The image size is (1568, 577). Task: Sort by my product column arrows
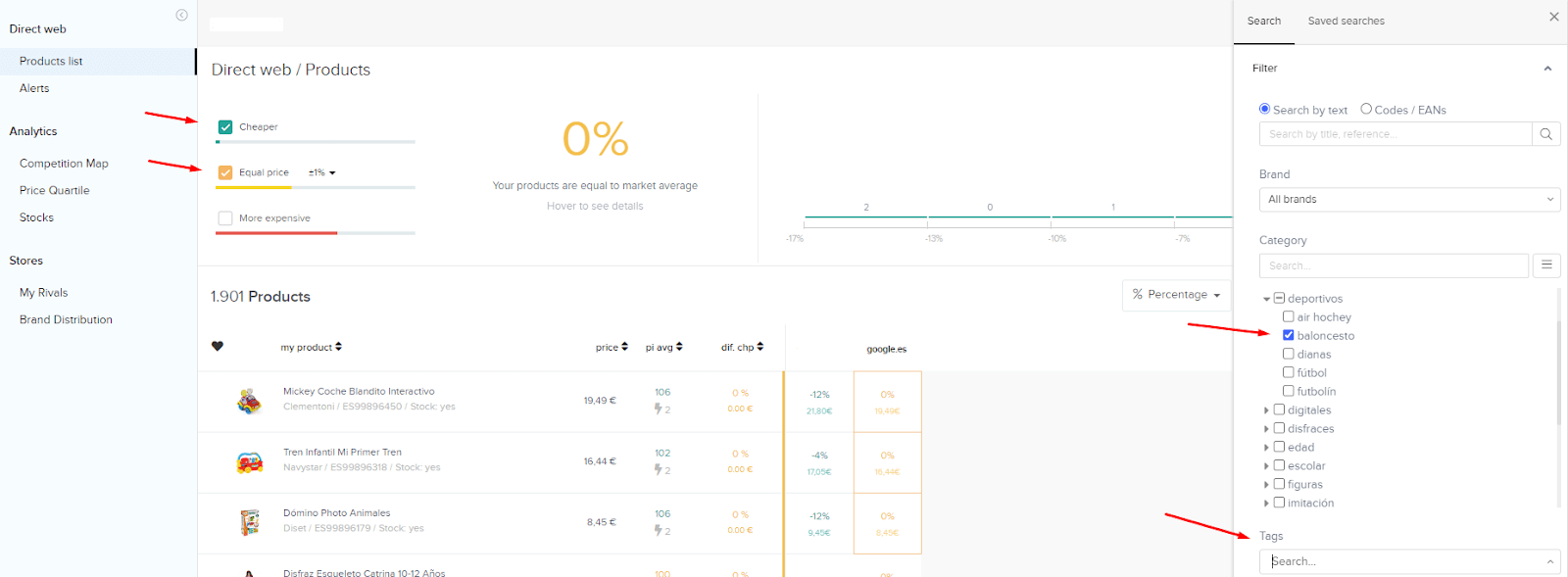(x=338, y=346)
